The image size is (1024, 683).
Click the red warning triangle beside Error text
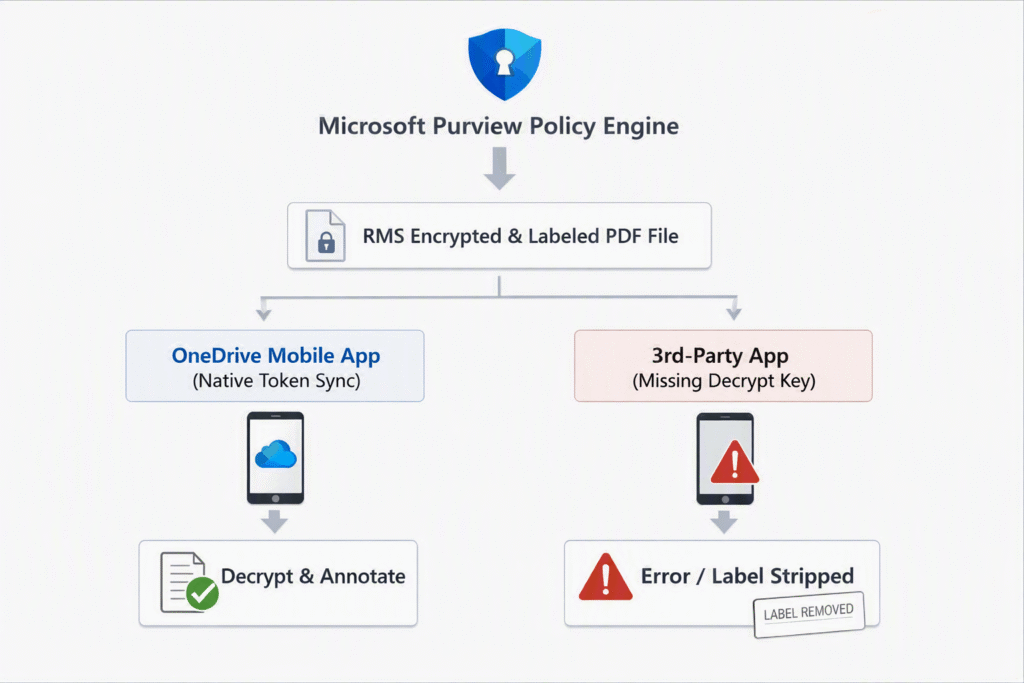pos(605,577)
